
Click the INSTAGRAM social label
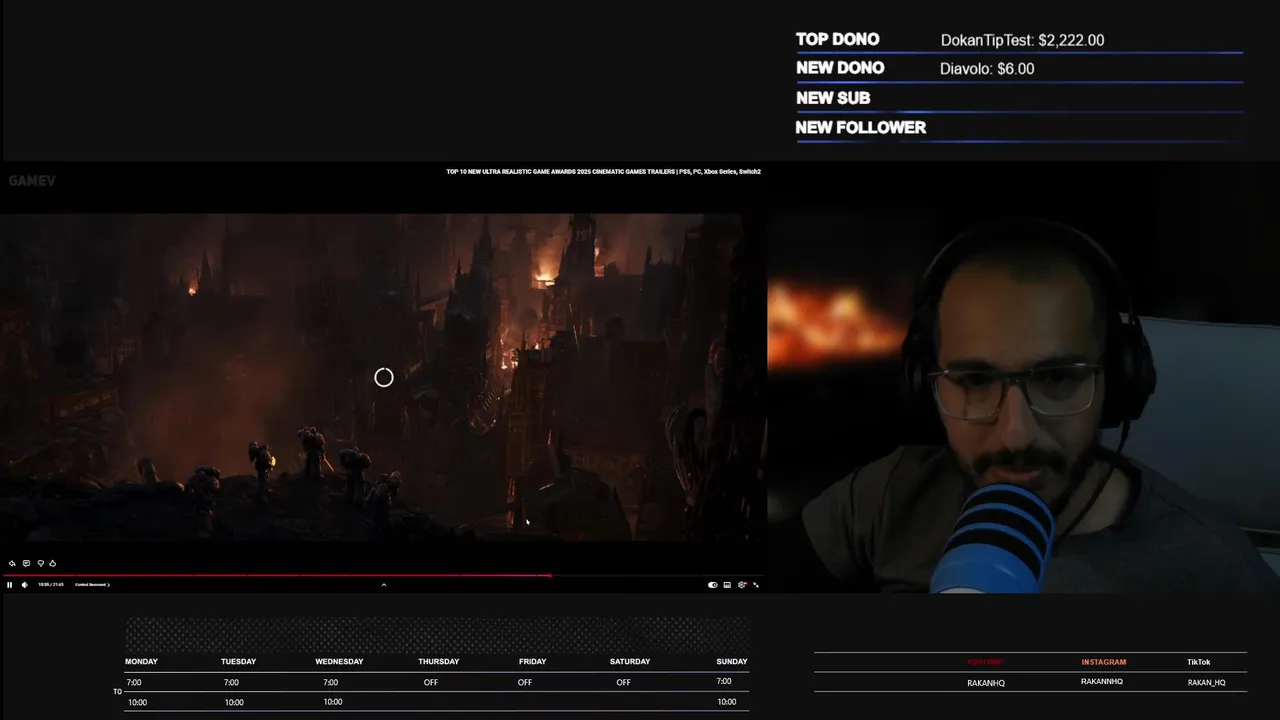coord(1103,662)
